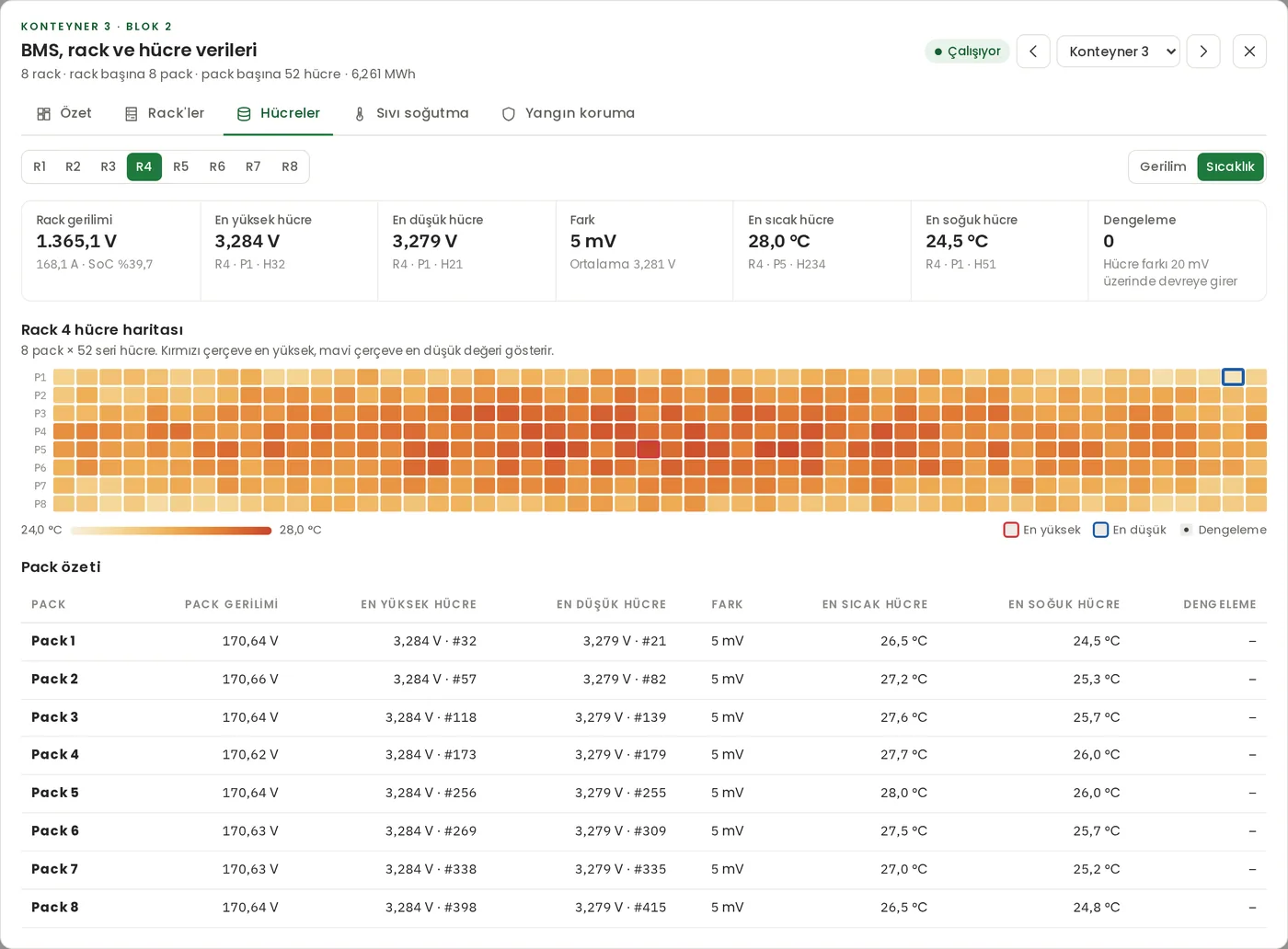Select rack R7

coord(253,166)
